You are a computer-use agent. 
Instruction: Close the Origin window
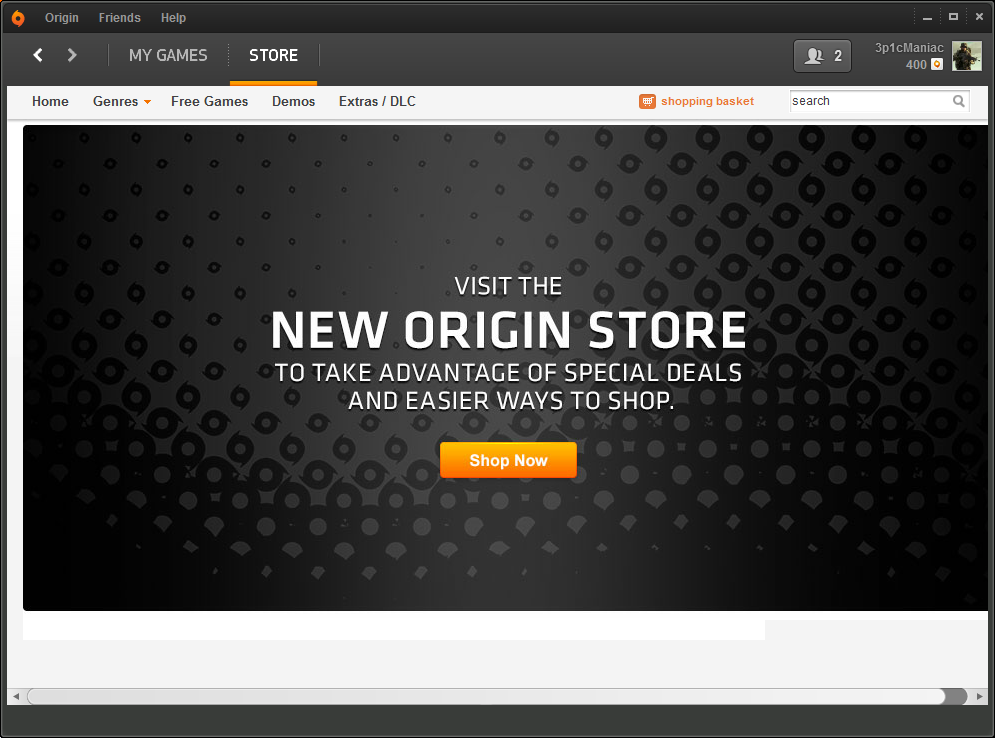tap(979, 17)
